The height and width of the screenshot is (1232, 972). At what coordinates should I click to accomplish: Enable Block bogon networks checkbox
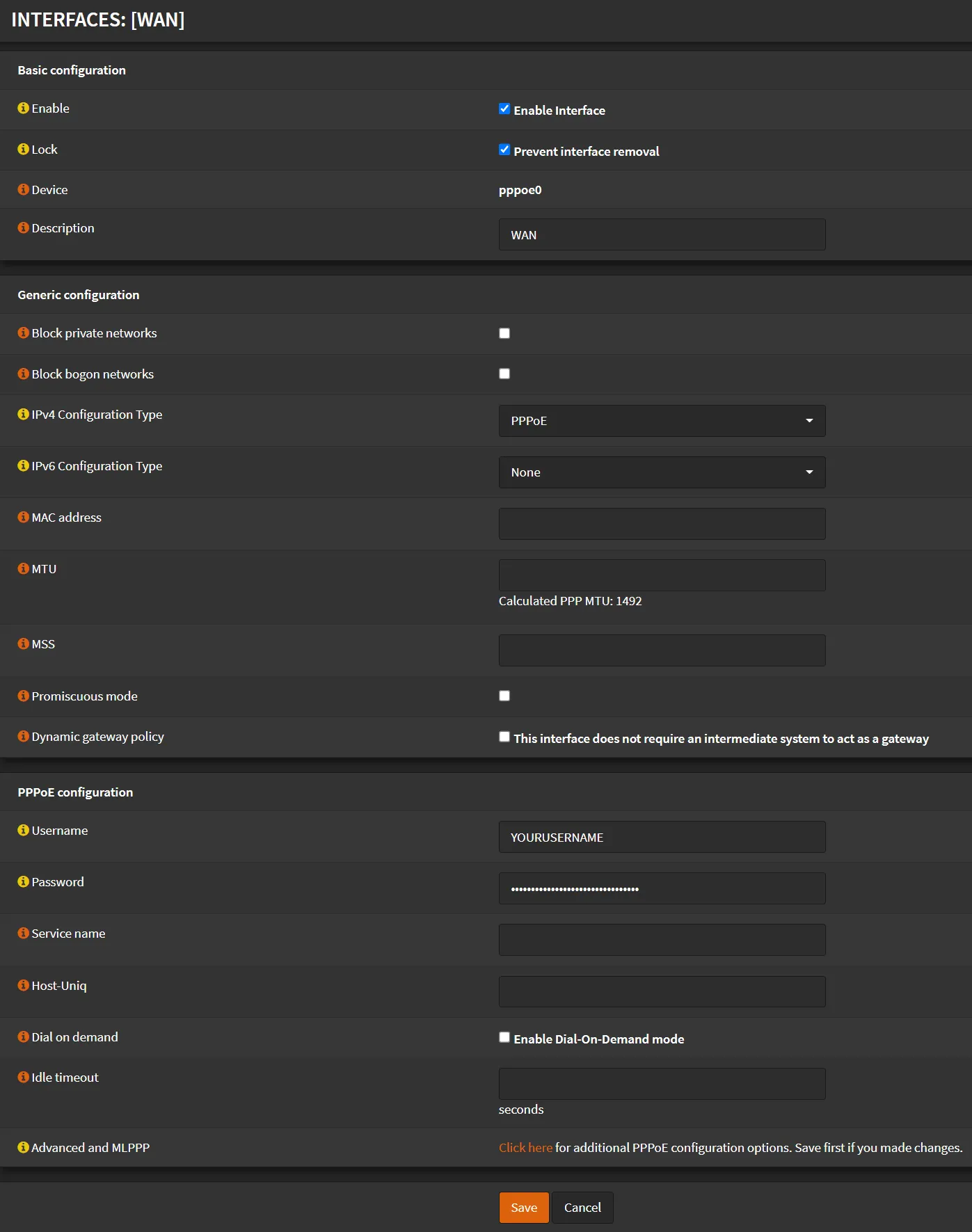(x=504, y=374)
